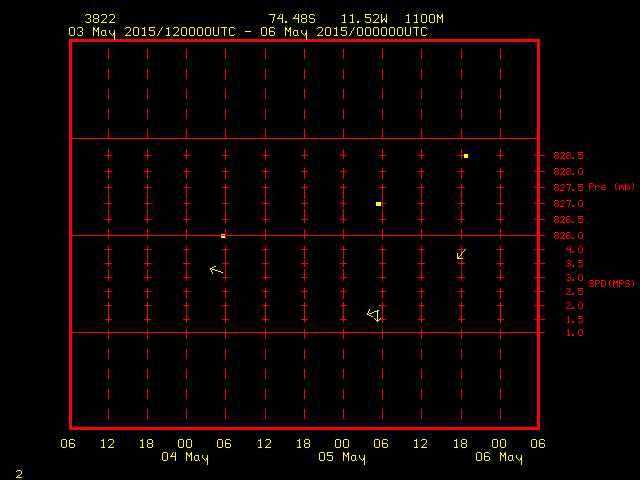This screenshot has width=640, height=480.
Task: Click the wind arrow near 05 May 18 UTC
Action: tap(461, 255)
